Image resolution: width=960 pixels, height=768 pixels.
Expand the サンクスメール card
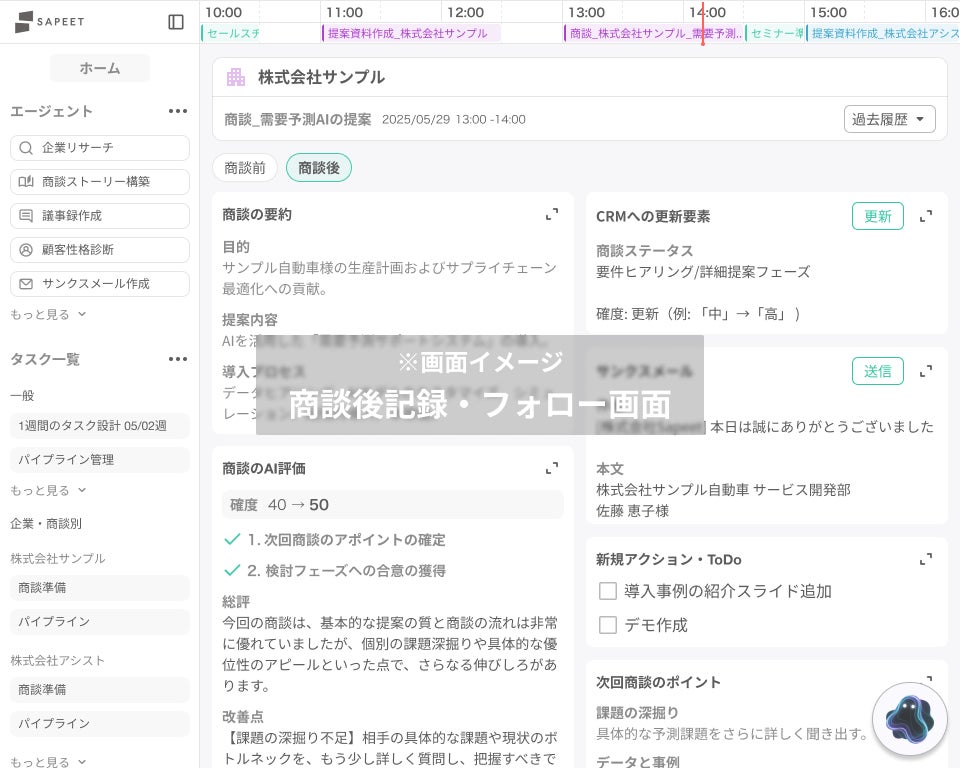coord(926,371)
